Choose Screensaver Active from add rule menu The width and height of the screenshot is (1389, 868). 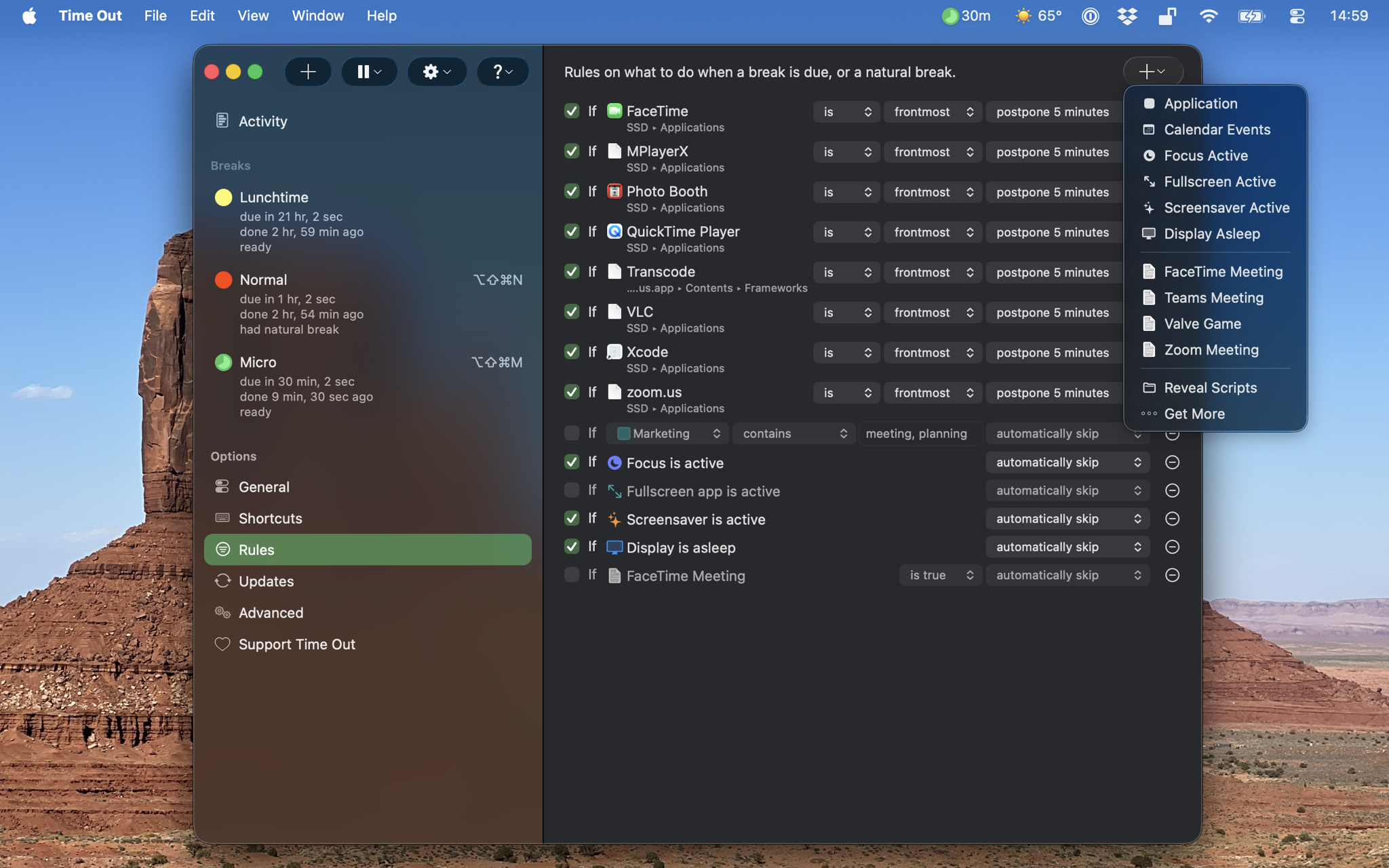(1215, 208)
